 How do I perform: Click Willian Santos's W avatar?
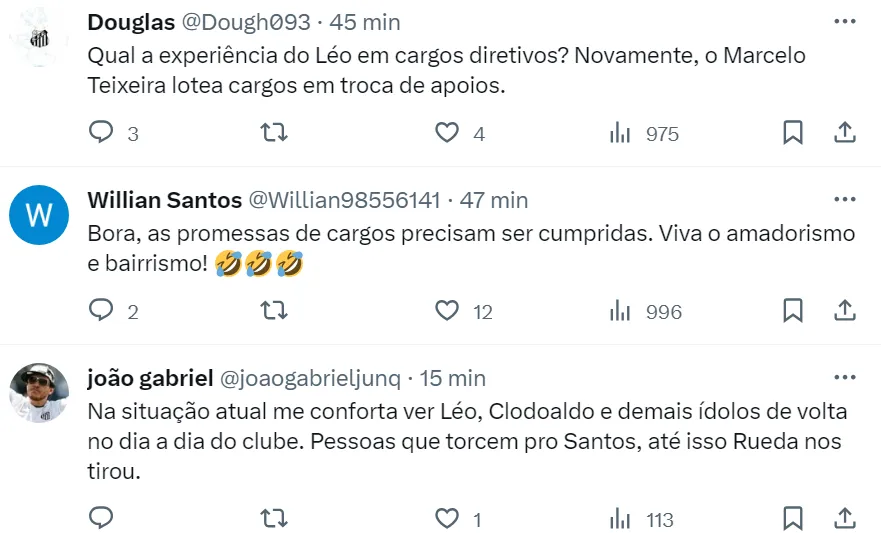(x=38, y=215)
